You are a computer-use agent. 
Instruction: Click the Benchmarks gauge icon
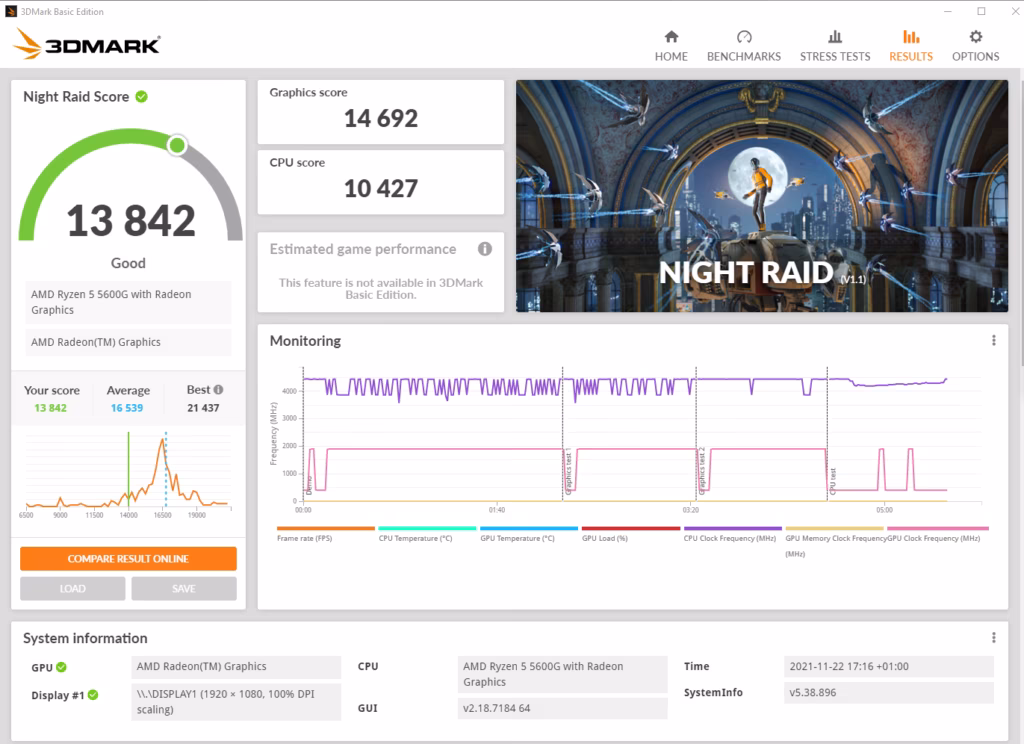[744, 37]
